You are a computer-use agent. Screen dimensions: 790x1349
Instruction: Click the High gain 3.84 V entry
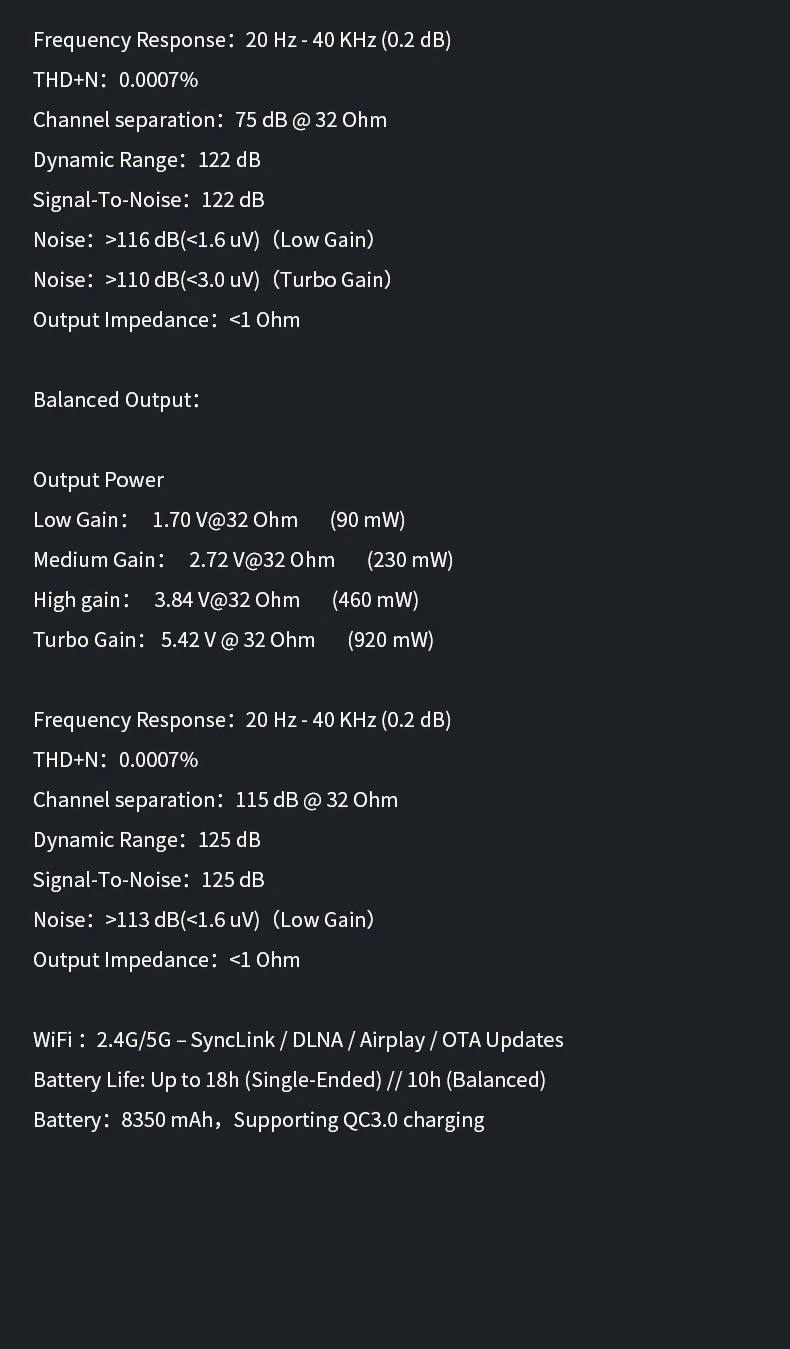[167, 600]
